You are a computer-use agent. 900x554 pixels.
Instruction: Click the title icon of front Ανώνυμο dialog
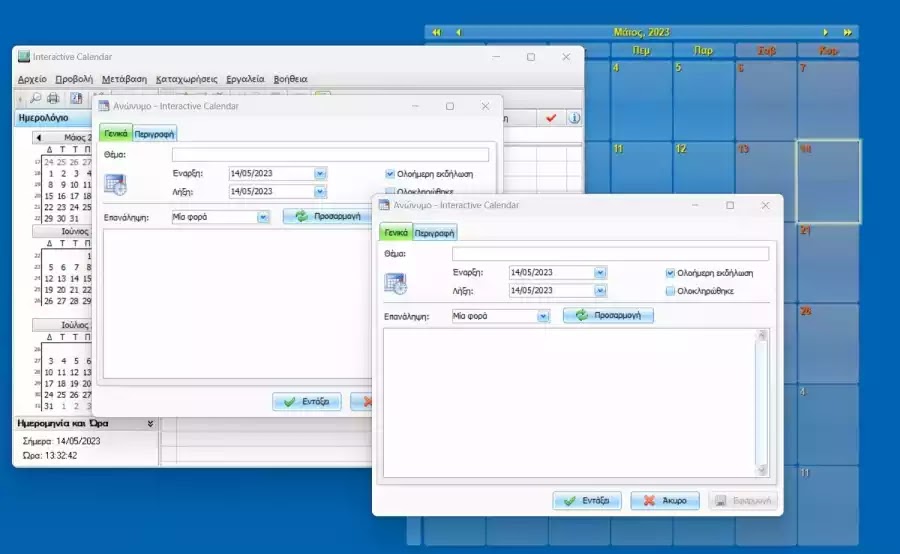click(x=384, y=205)
